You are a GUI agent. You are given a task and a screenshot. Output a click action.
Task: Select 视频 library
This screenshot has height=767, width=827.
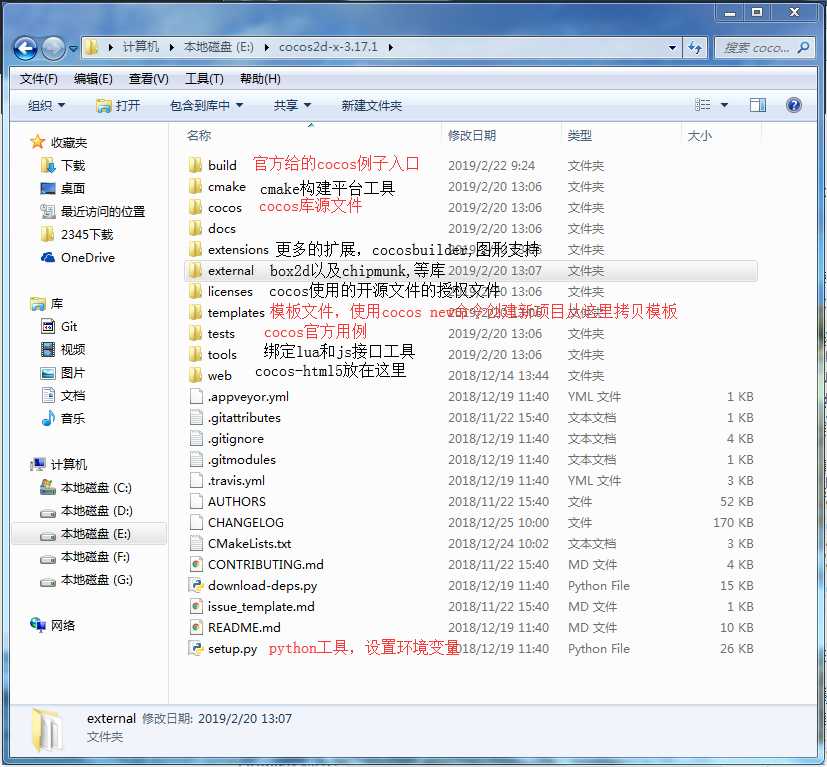pos(63,349)
